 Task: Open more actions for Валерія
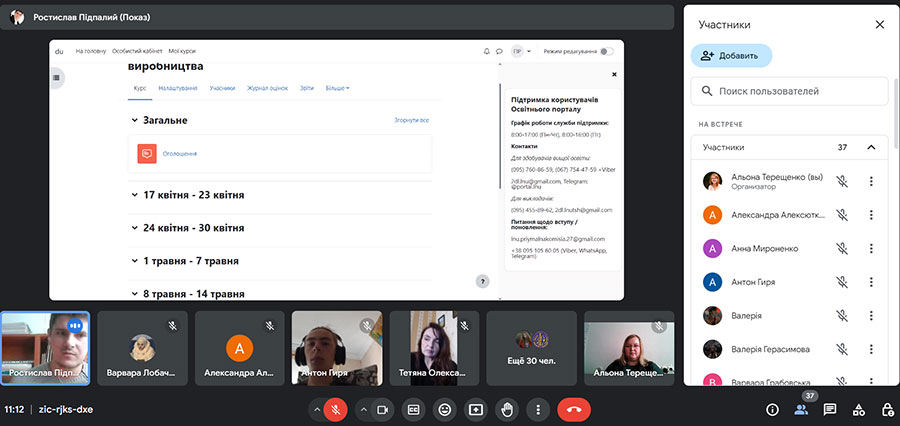[871, 316]
